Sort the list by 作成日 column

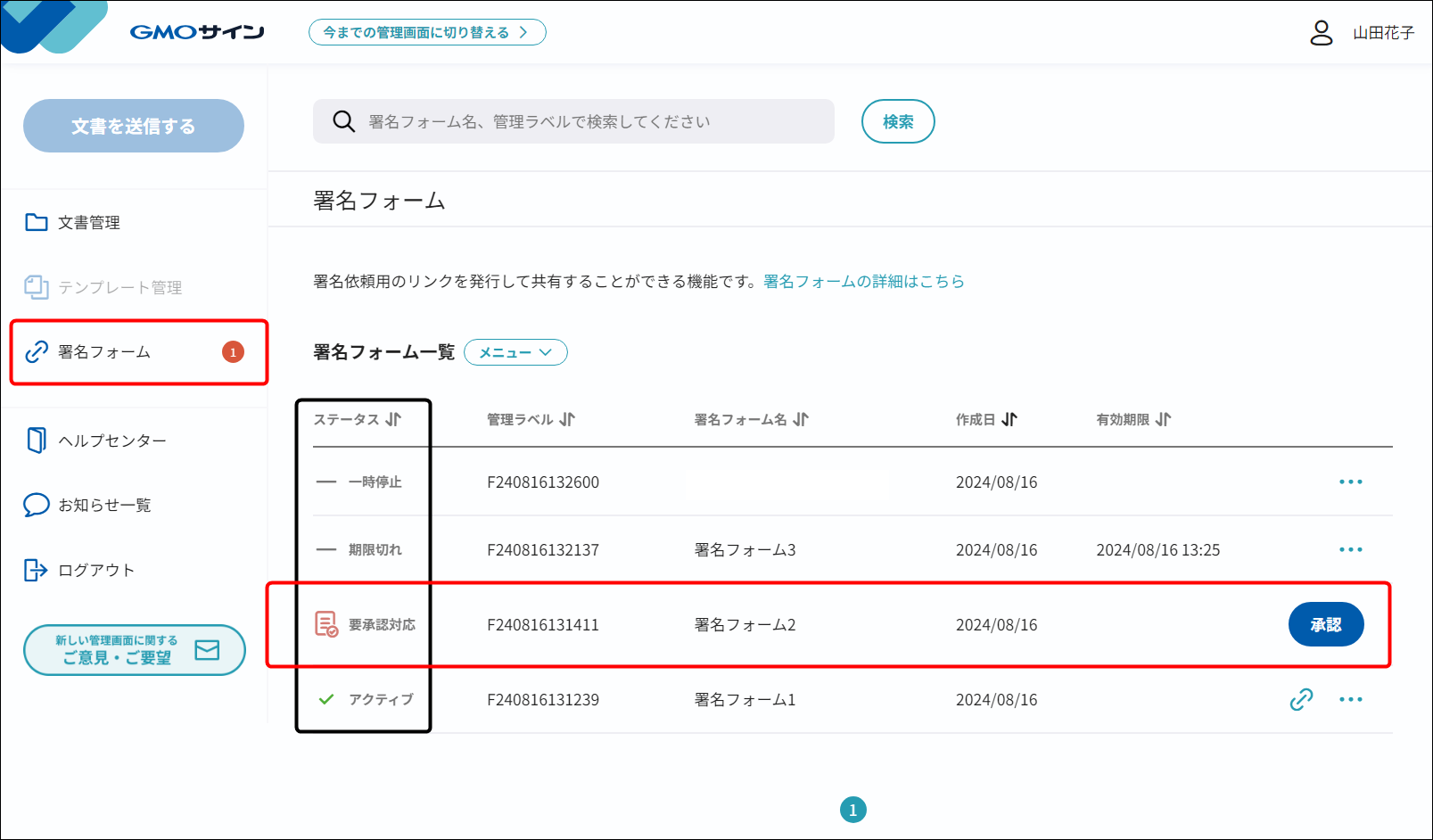[1009, 420]
